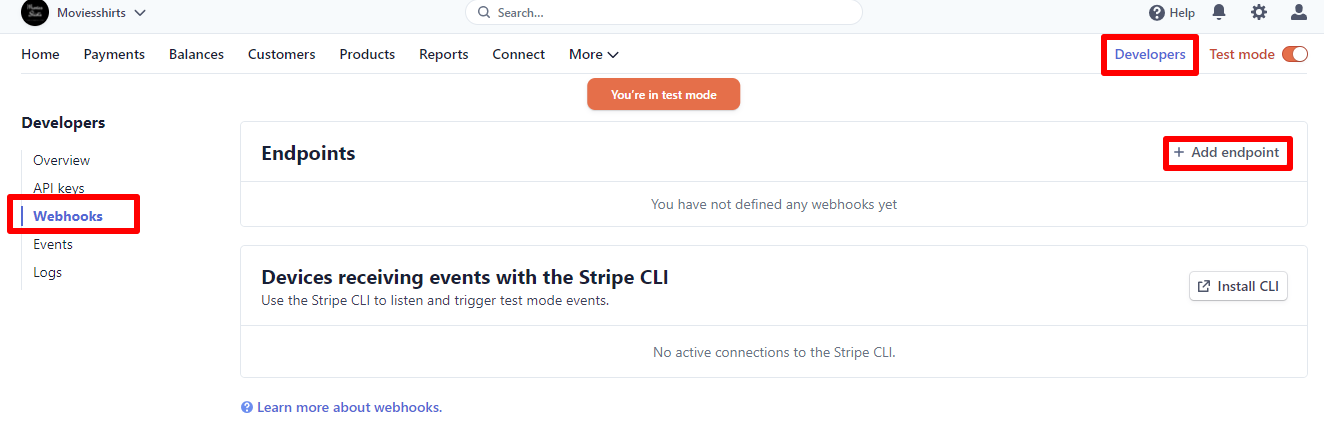This screenshot has width=1324, height=443.
Task: Toggle the Test mode switch
Action: pos(1294,54)
